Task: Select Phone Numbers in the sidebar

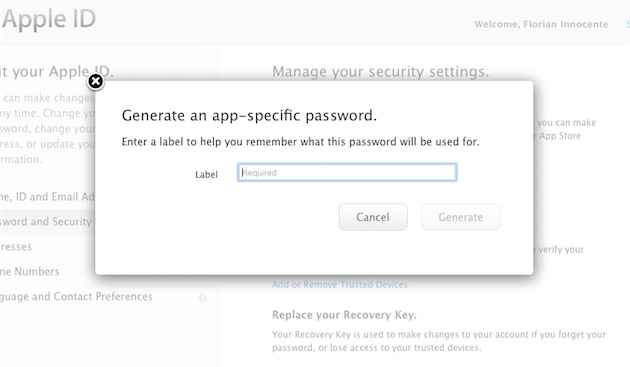Action: [30, 272]
